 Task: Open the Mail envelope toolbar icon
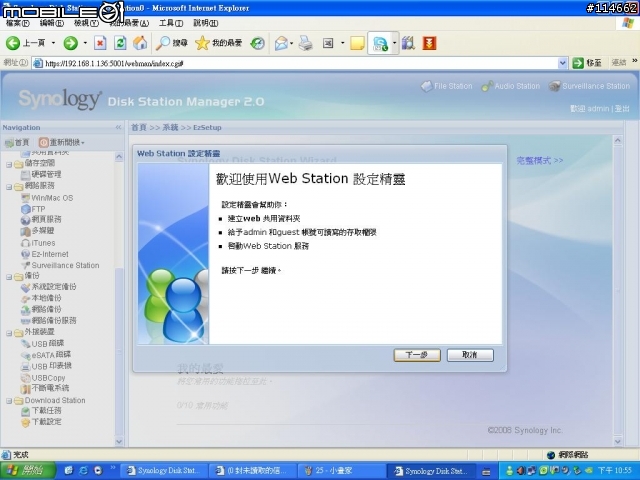coord(281,43)
